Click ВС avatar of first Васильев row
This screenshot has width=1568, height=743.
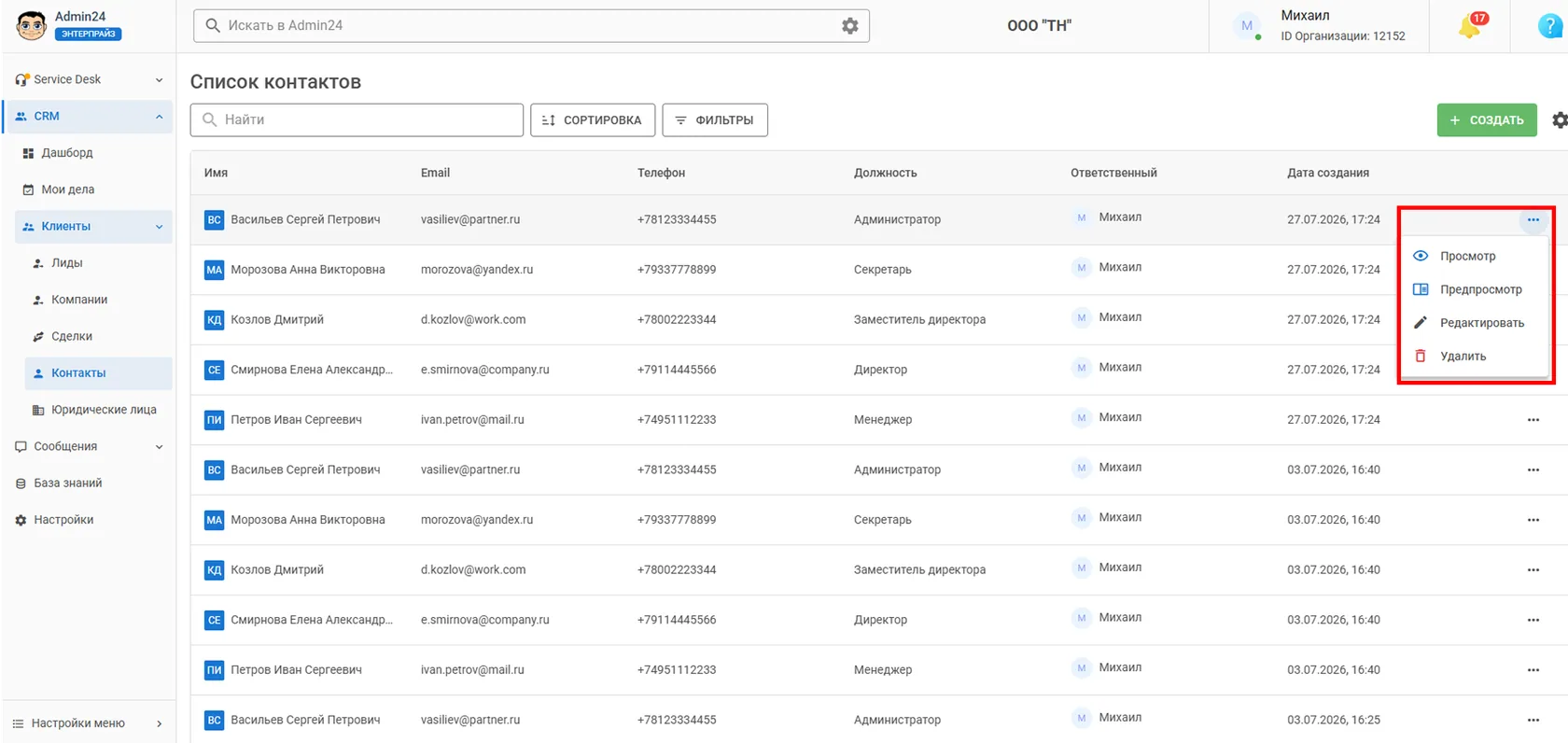[214, 220]
